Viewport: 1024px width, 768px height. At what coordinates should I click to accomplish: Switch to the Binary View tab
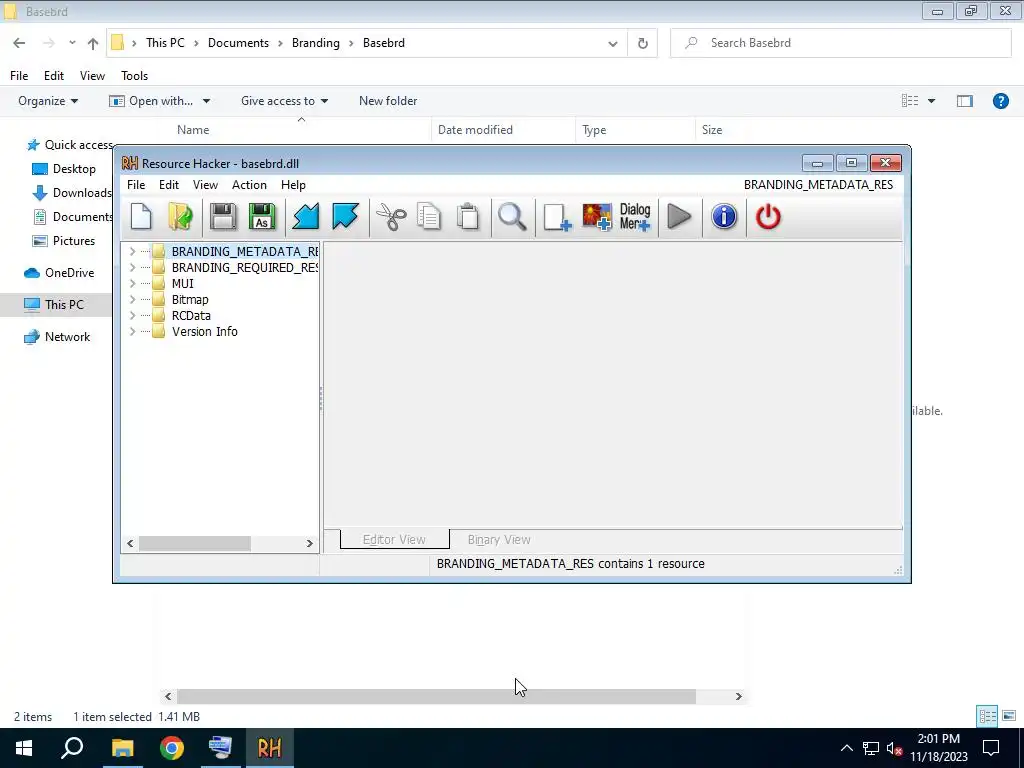pyautogui.click(x=499, y=539)
